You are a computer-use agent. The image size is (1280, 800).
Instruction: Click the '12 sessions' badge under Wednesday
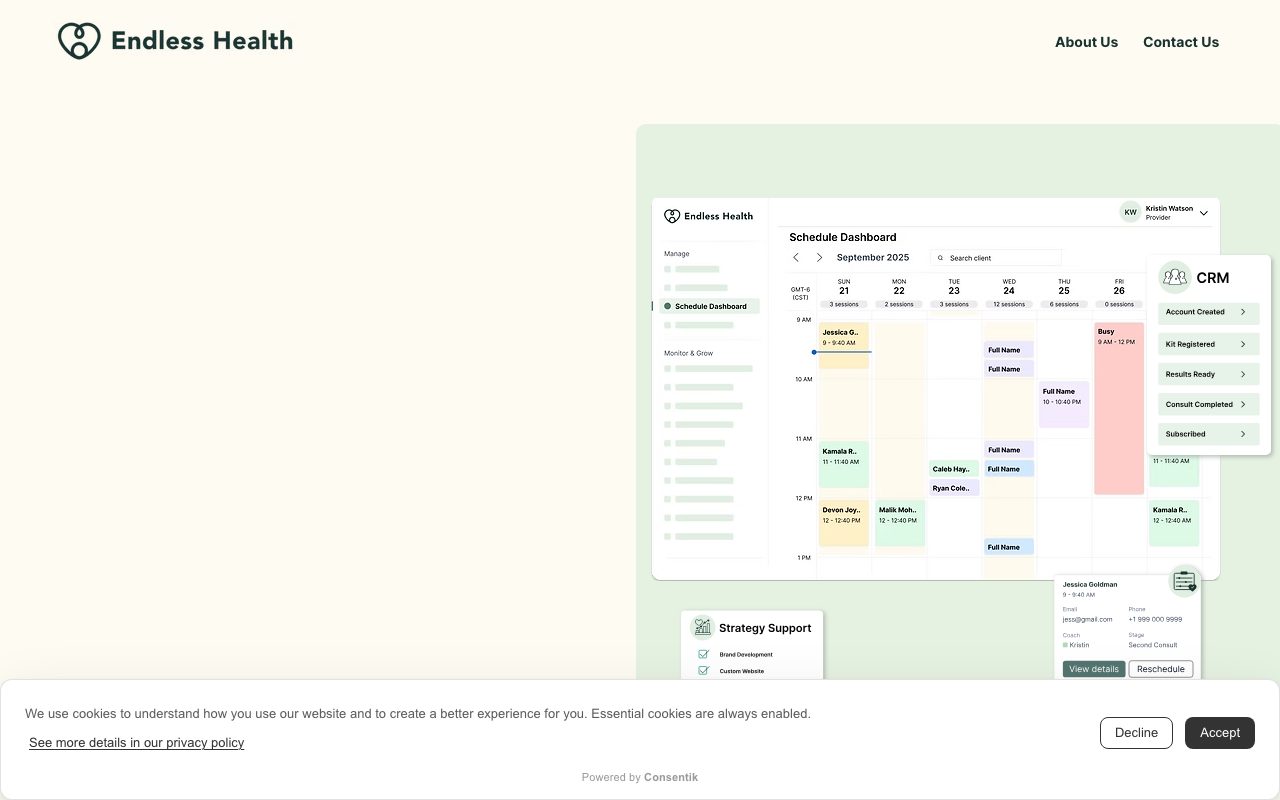[1009, 304]
